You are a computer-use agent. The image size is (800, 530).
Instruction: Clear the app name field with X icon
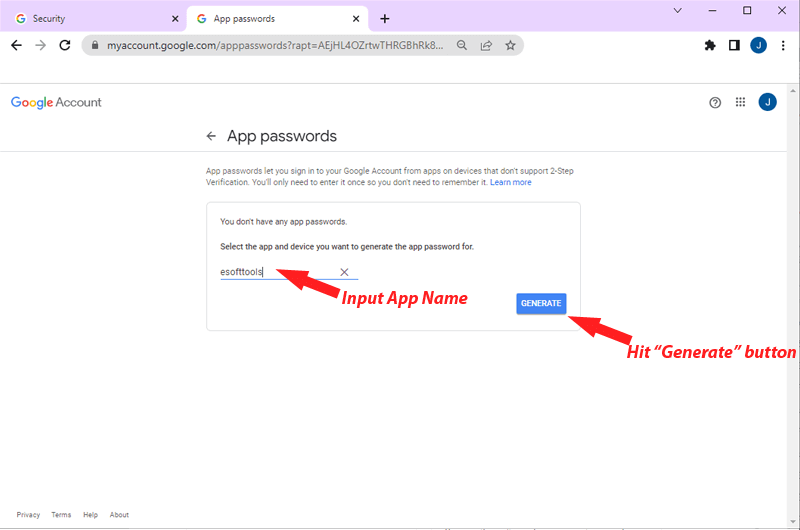point(344,272)
